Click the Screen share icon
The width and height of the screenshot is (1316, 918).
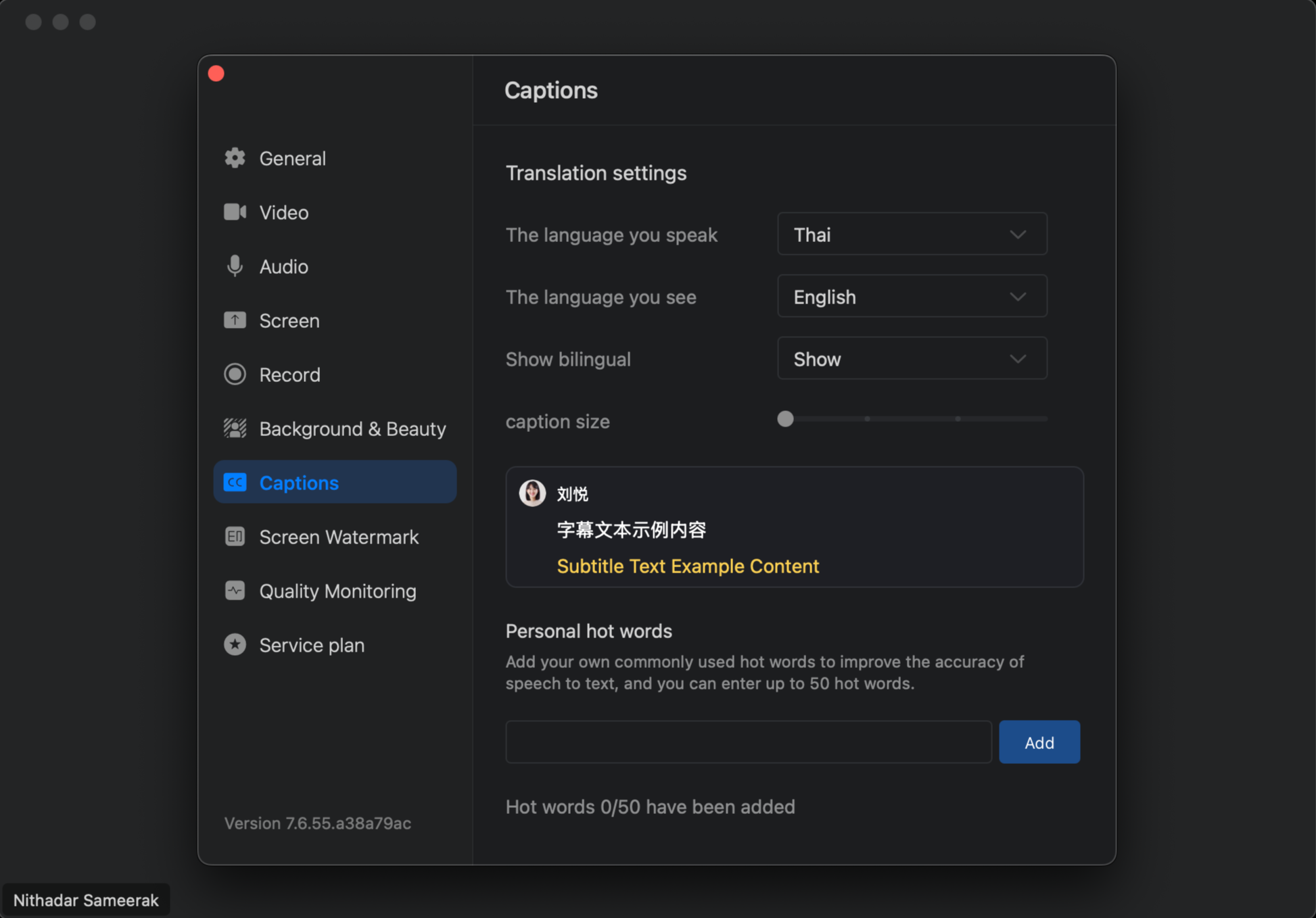click(235, 320)
